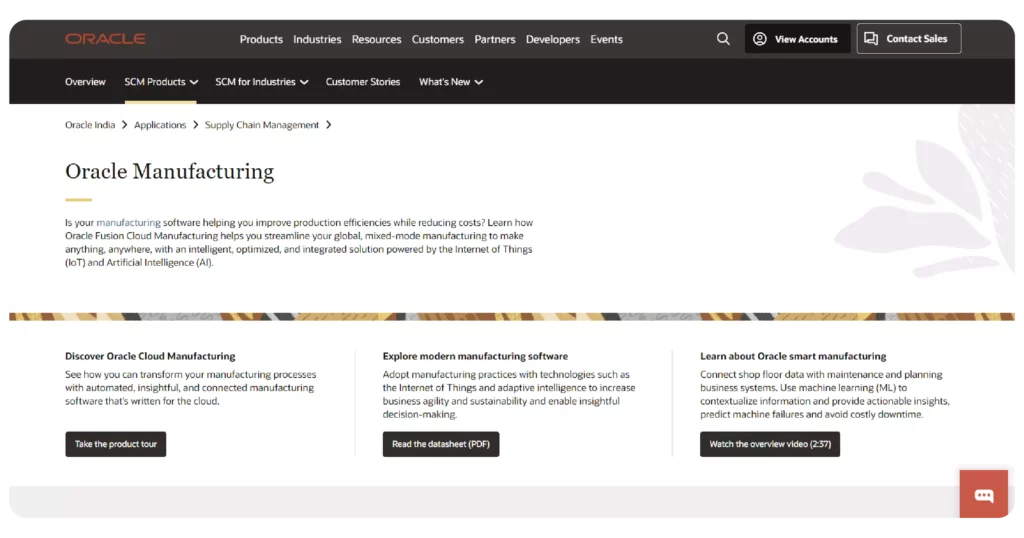This screenshot has height=538, width=1024.
Task: Select the Oracle Manufacturing heading
Action: pyautogui.click(x=169, y=172)
